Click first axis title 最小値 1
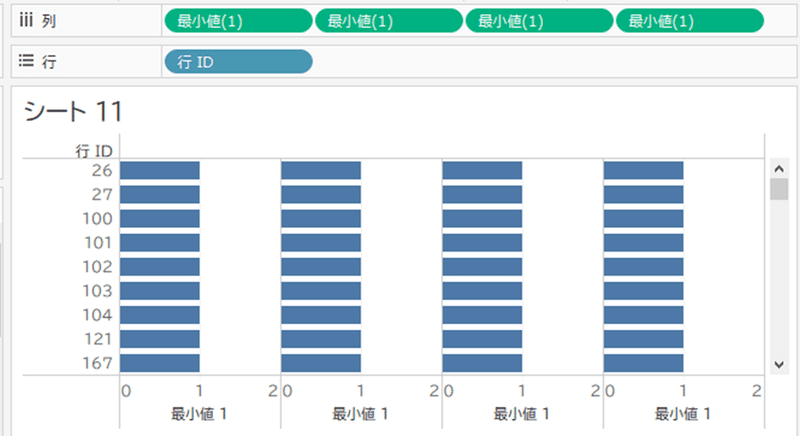The height and width of the screenshot is (436, 800). coord(199,414)
